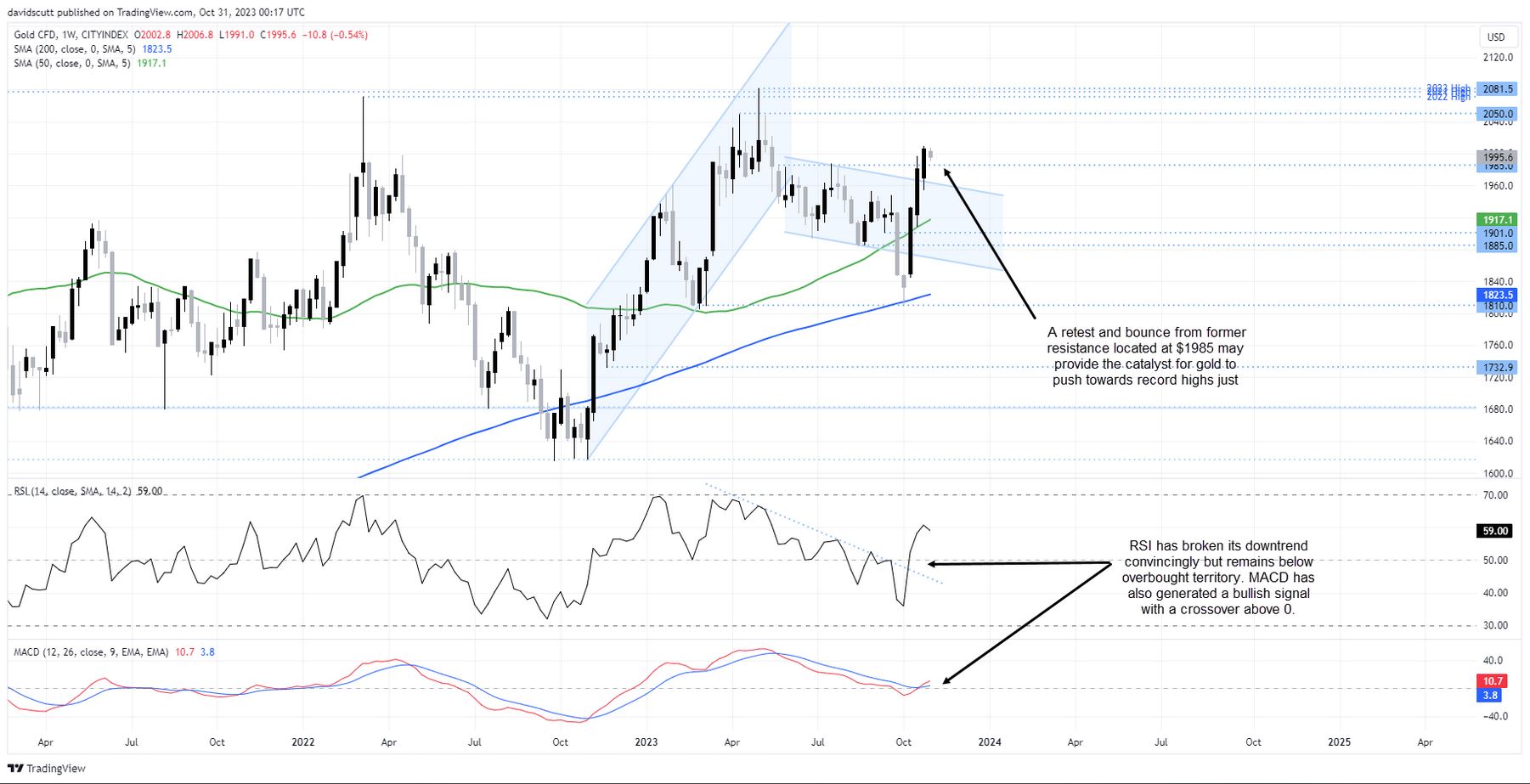Open the USD currency selector
Image resolution: width=1530 pixels, height=784 pixels.
click(x=1495, y=37)
